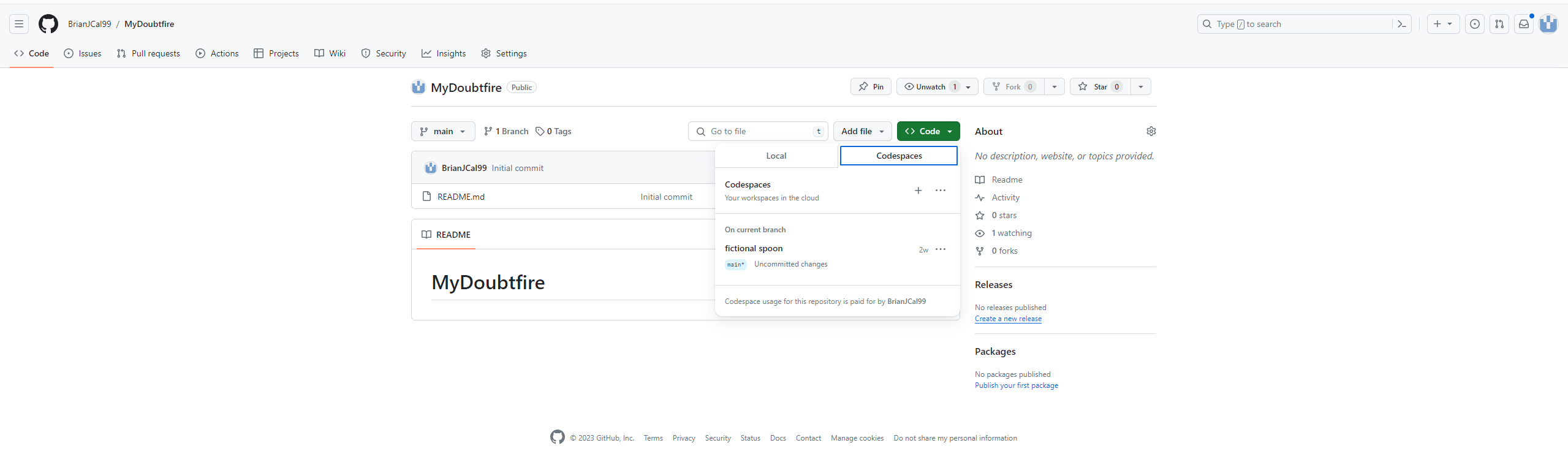Image resolution: width=1568 pixels, height=451 pixels.
Task: Click the Go to file search field
Action: tap(758, 131)
